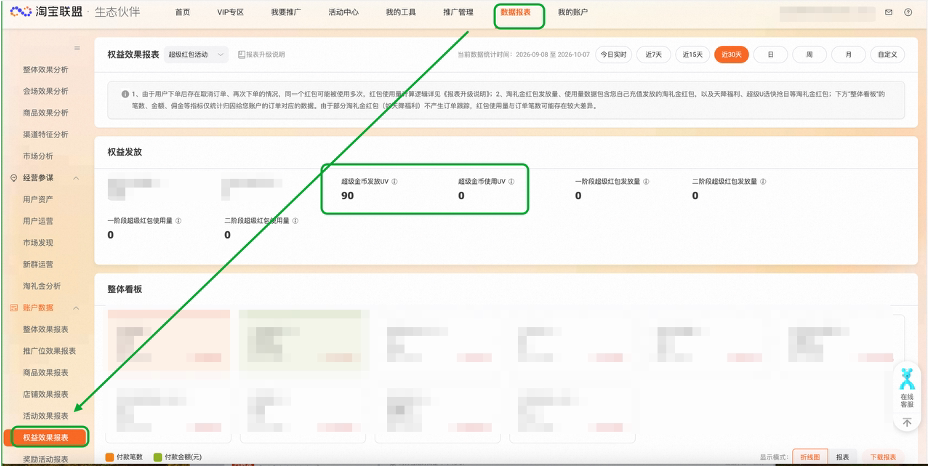
Task: Open the 超级红包活动 dropdown
Action: coord(196,54)
